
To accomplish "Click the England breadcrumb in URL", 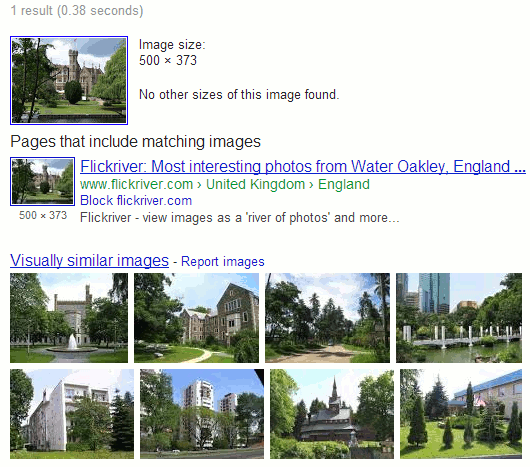I will tap(344, 185).
